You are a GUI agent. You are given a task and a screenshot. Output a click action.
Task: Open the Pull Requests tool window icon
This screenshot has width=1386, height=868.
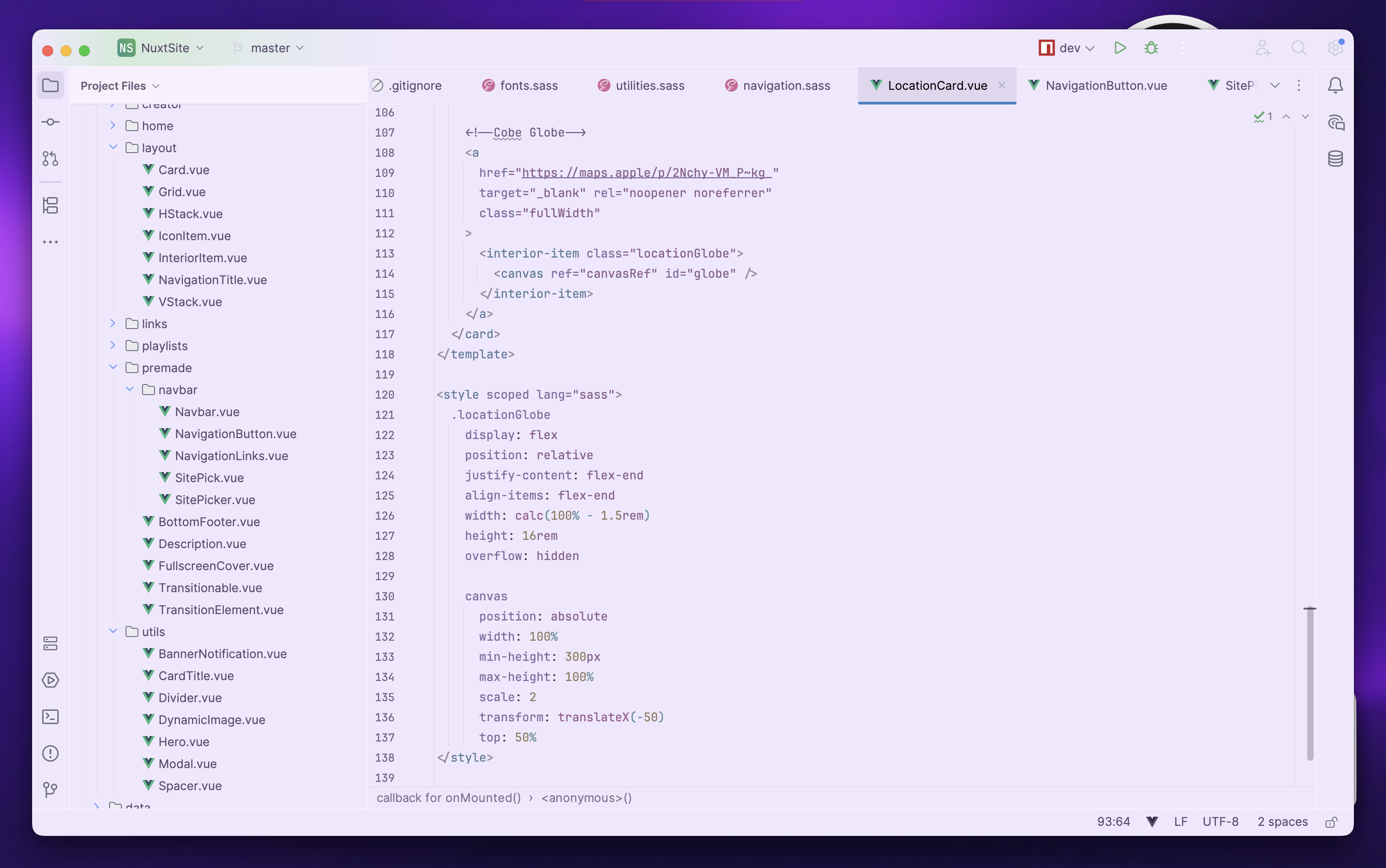tap(50, 159)
